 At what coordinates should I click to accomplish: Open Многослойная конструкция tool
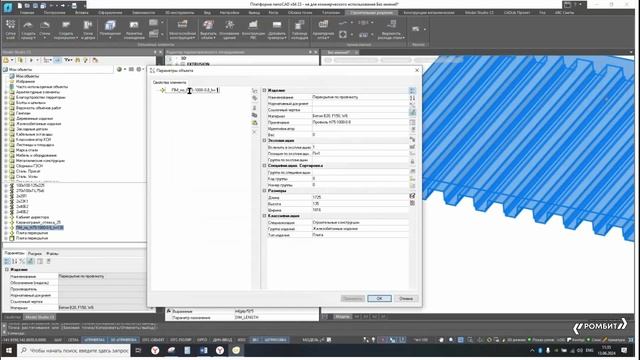[x=182, y=29]
